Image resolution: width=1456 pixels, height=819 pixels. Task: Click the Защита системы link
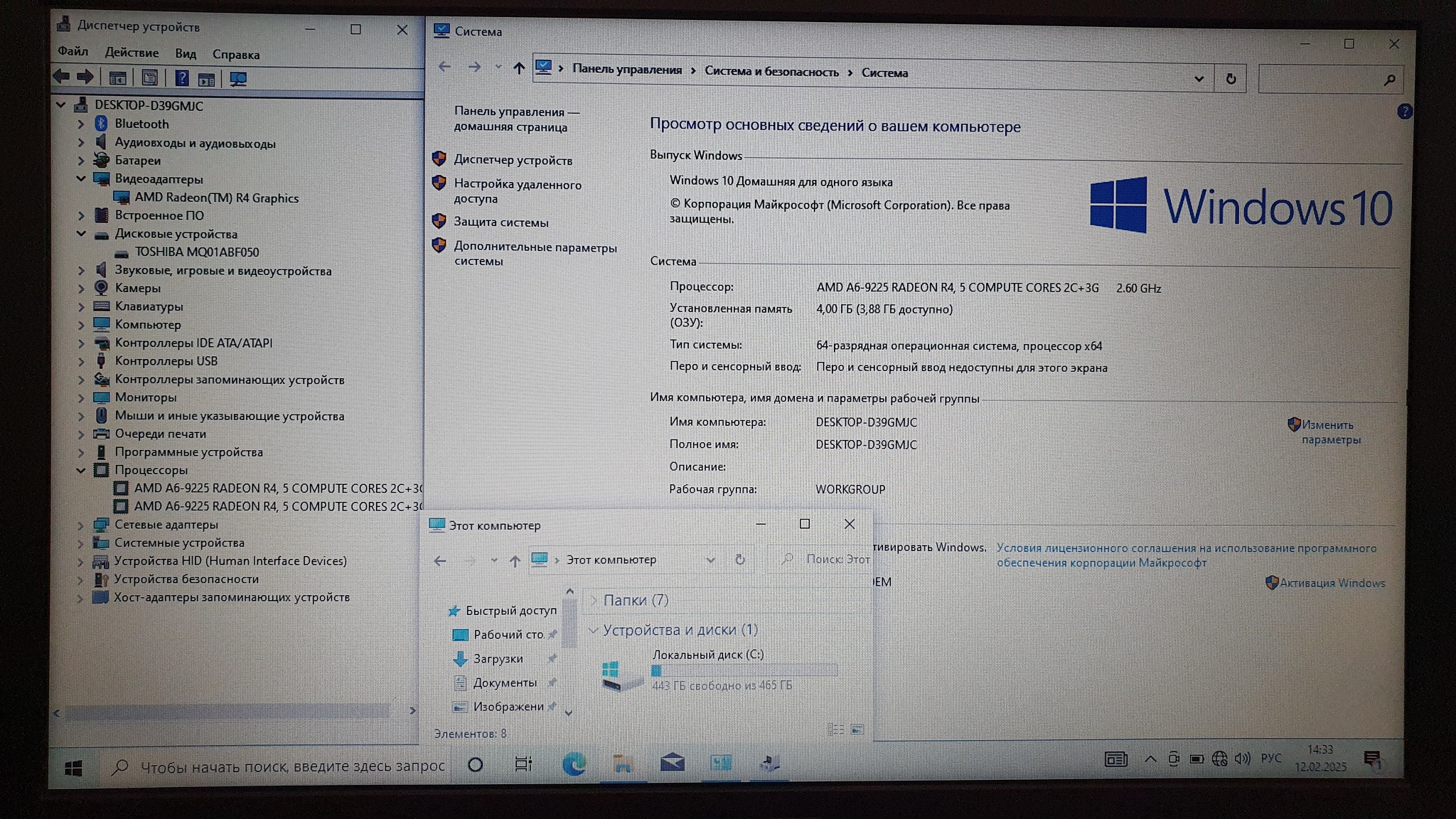tap(500, 223)
